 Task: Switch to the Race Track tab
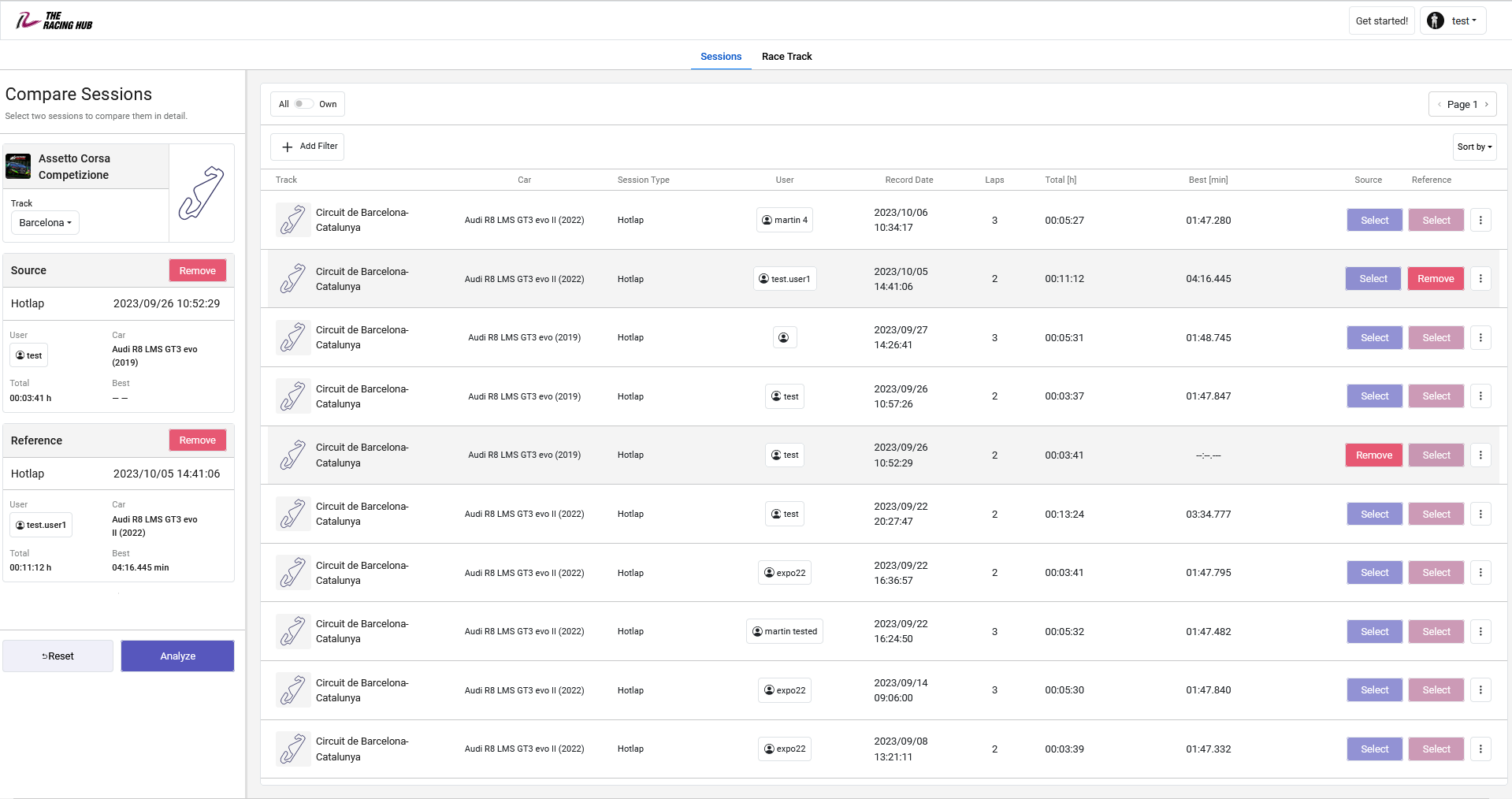786,56
